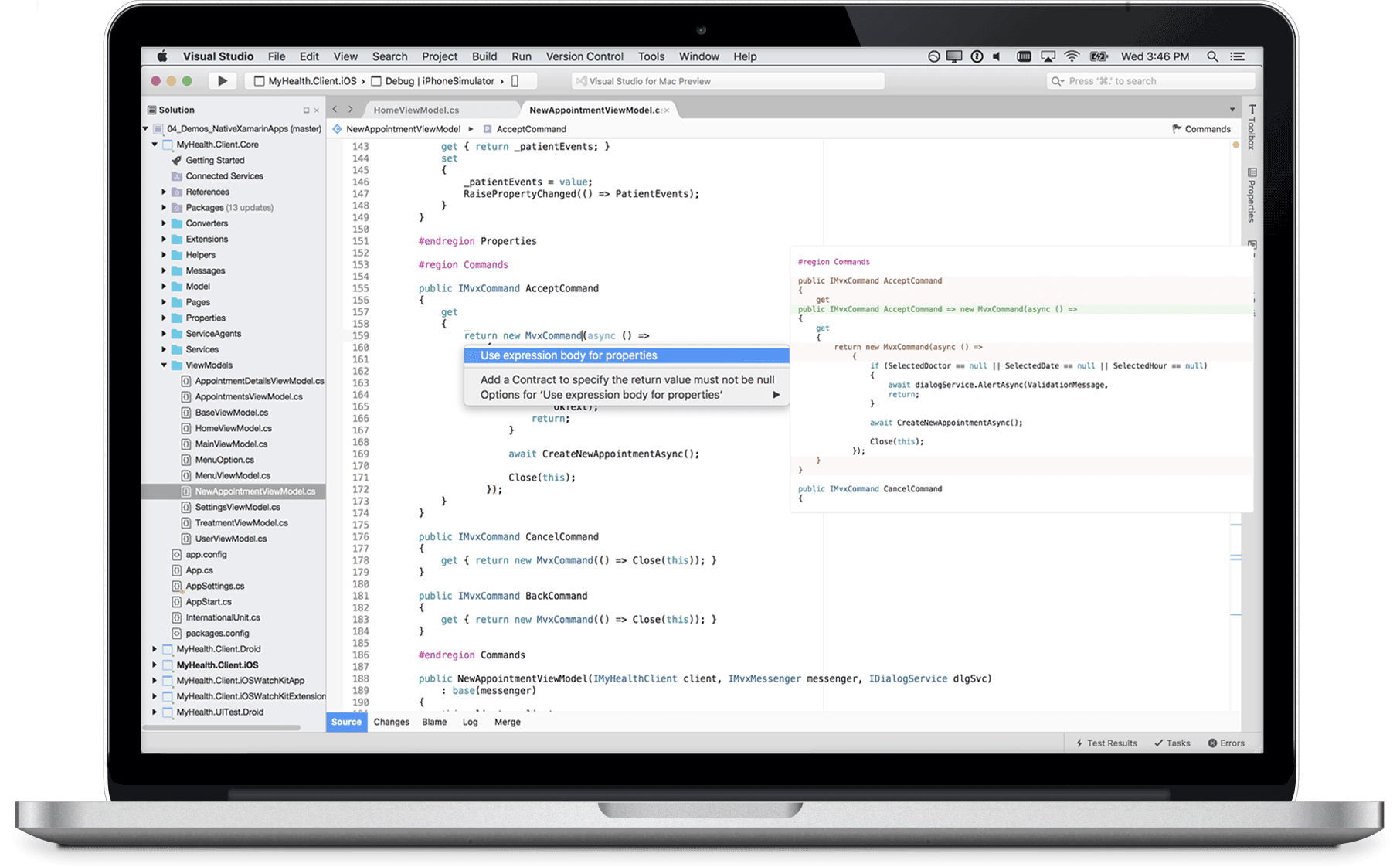Open the Properties pad
The width and height of the screenshot is (1400, 867).
coord(1252,195)
